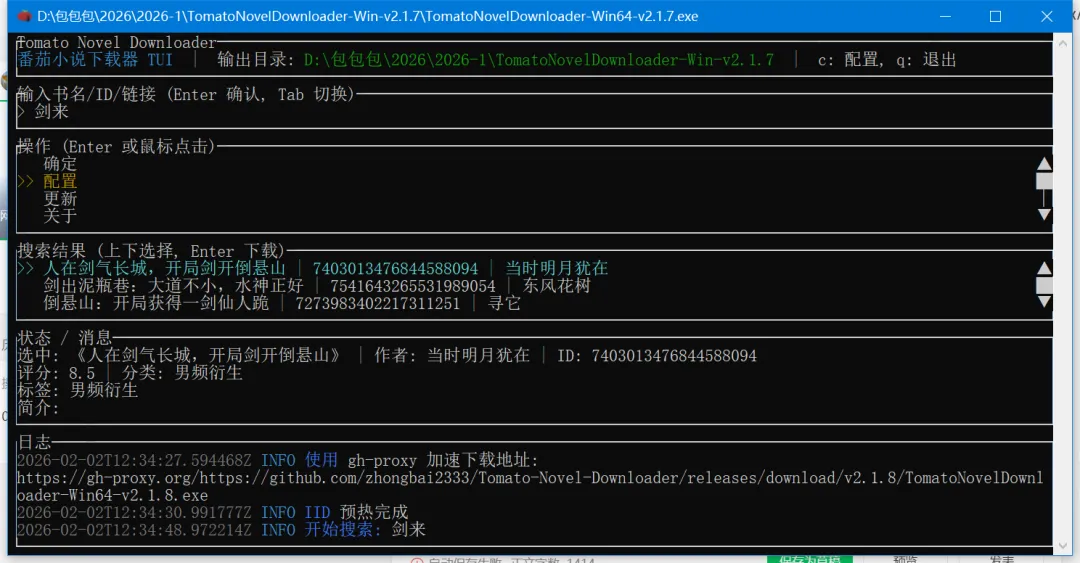1080x563 pixels.
Task: Click the log line '开始搜索: 剑来'
Action: point(365,529)
